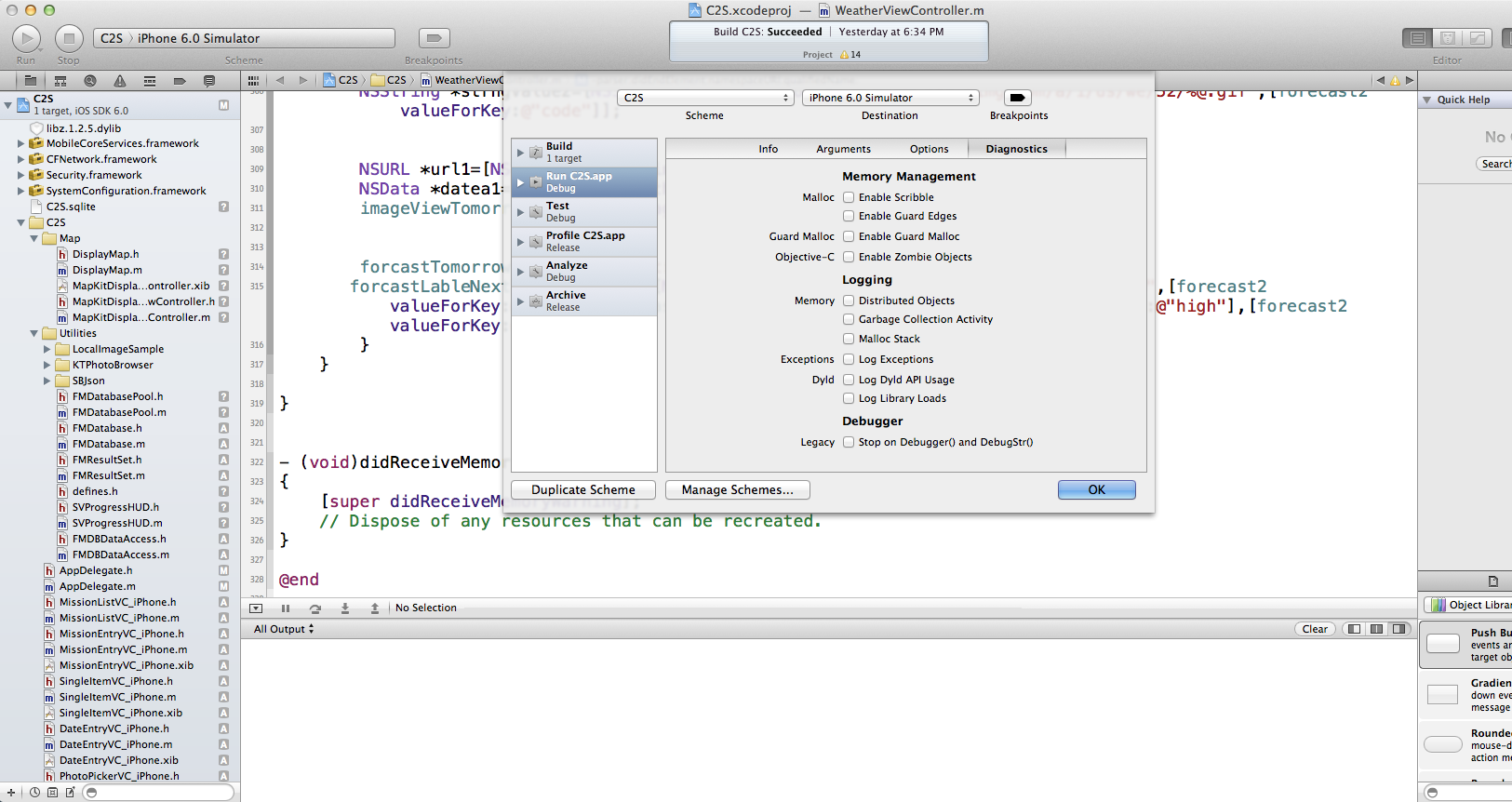This screenshot has width=1512, height=802.
Task: Check Enable Zombie Objects
Action: coord(849,257)
